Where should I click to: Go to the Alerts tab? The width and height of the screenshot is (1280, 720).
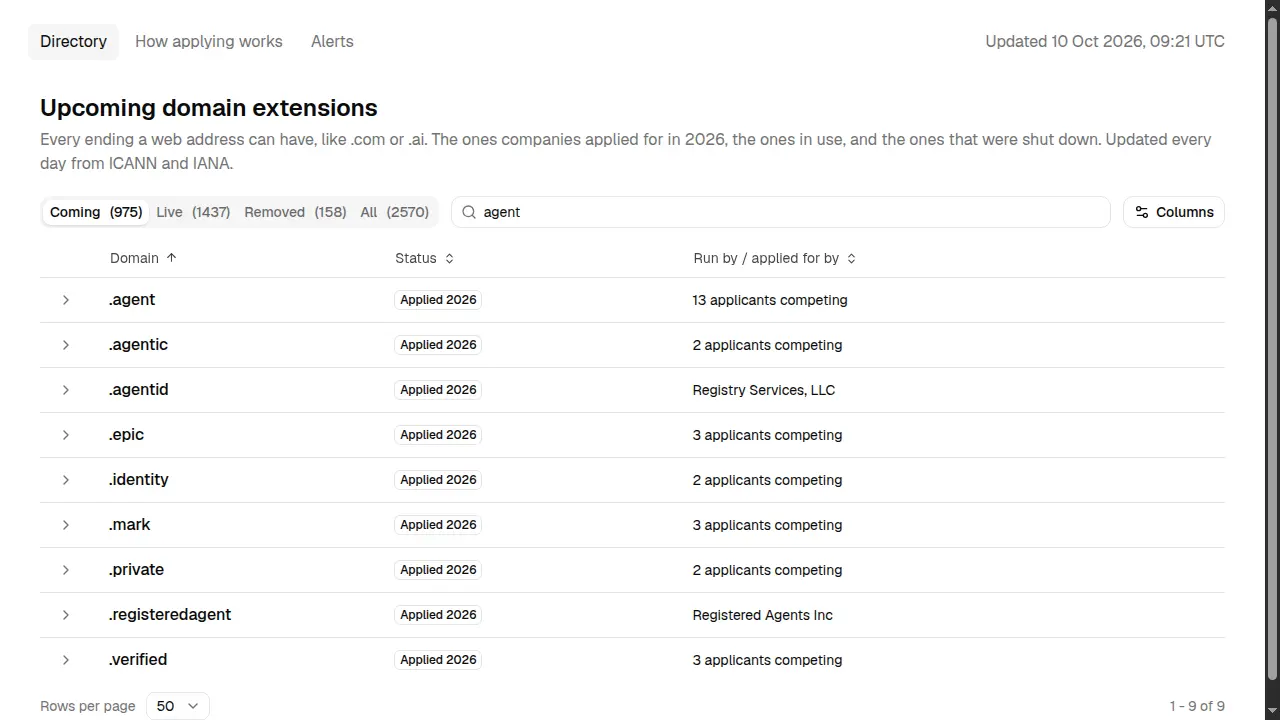point(332,42)
